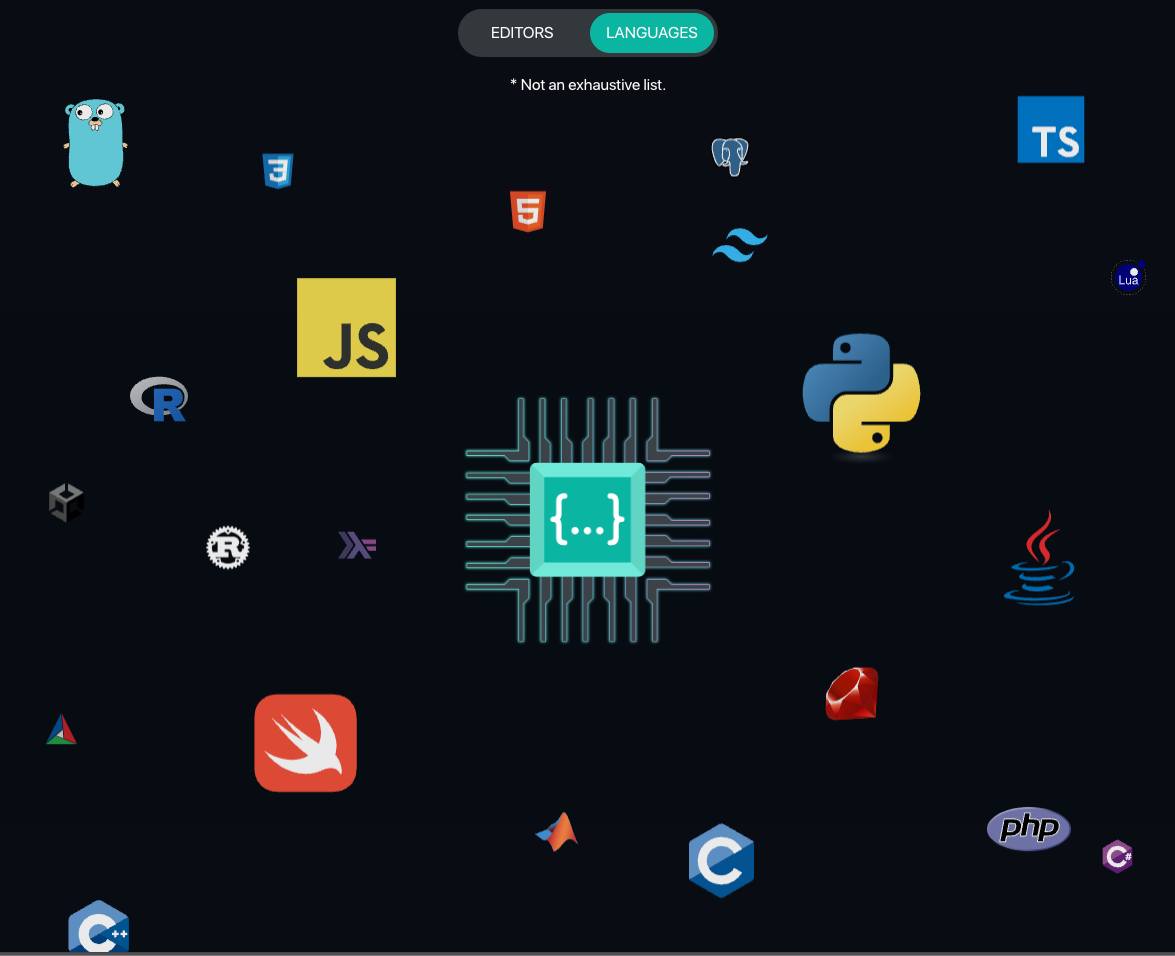The width and height of the screenshot is (1175, 956).
Task: Switch to the Editors tab
Action: click(x=522, y=33)
